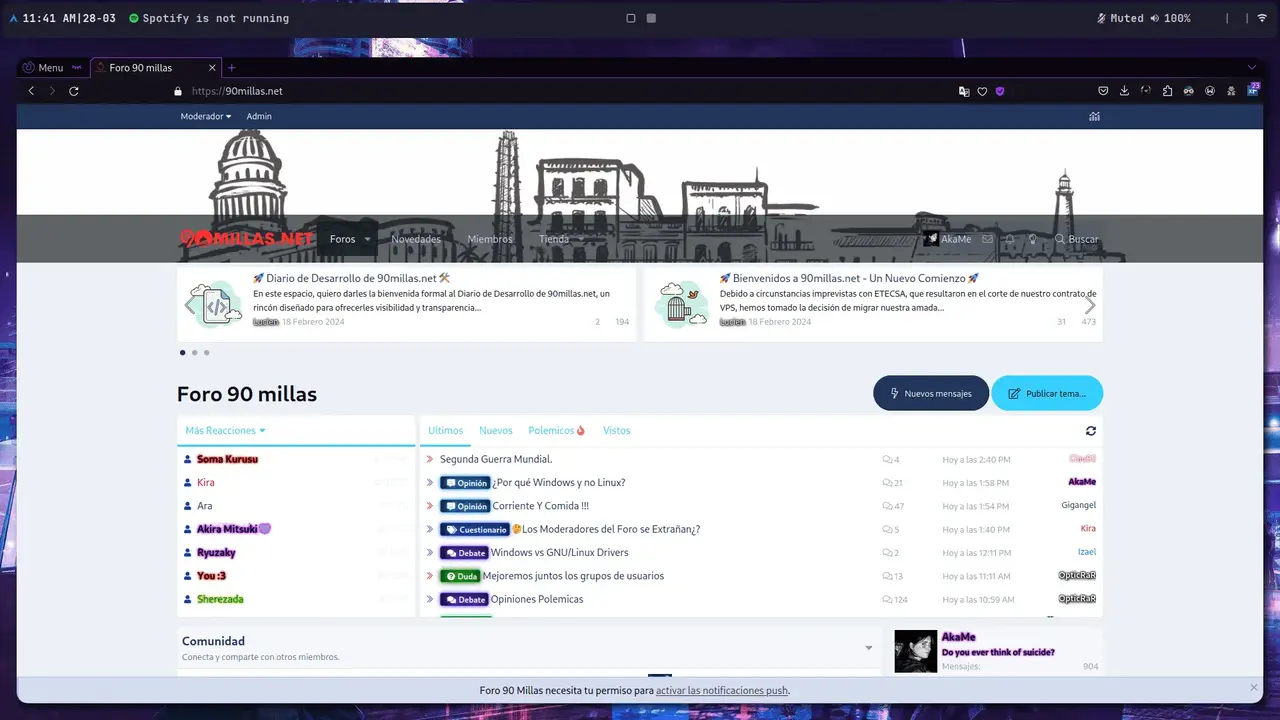Refresh the latest threads widget
1280x720 pixels.
click(x=1091, y=431)
